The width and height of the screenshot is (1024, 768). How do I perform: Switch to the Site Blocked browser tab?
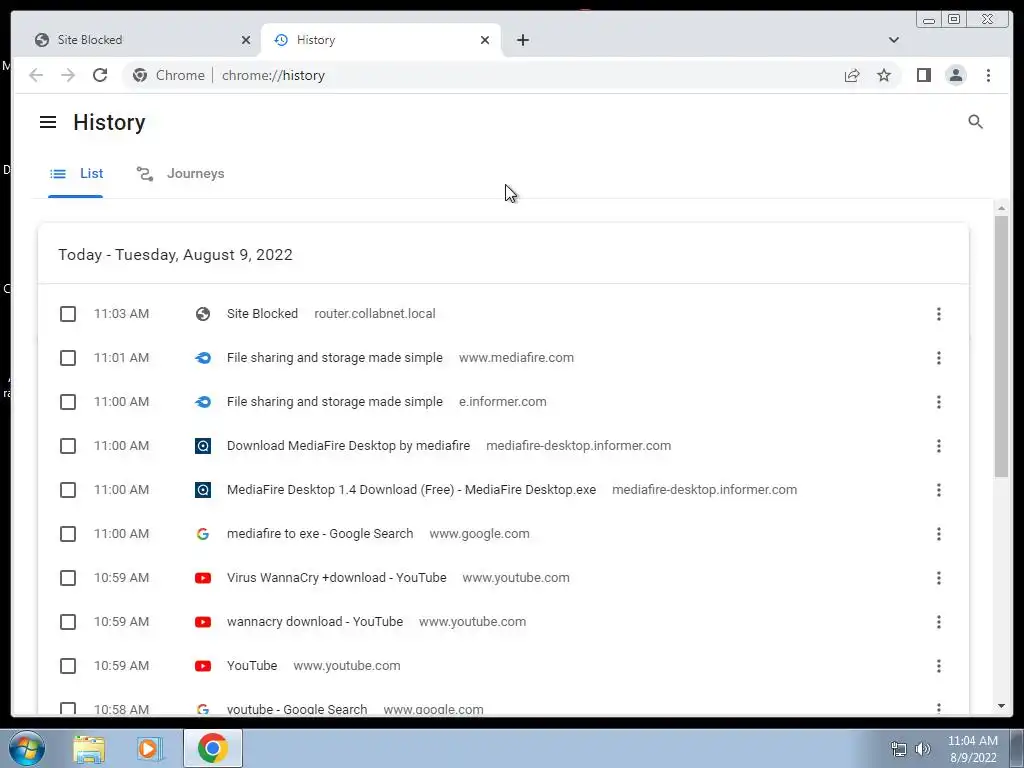[142, 40]
